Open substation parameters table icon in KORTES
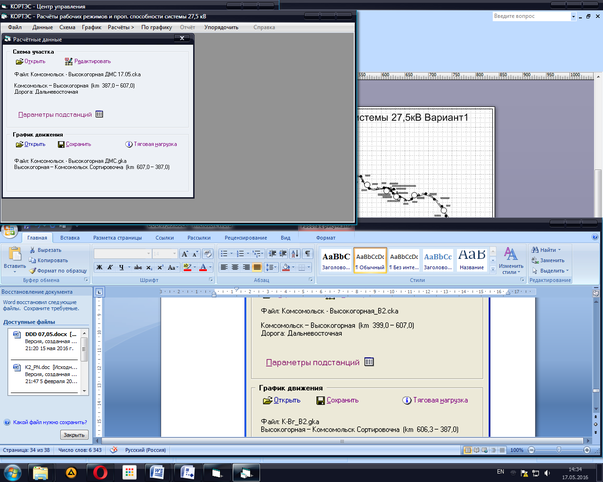 [99, 114]
